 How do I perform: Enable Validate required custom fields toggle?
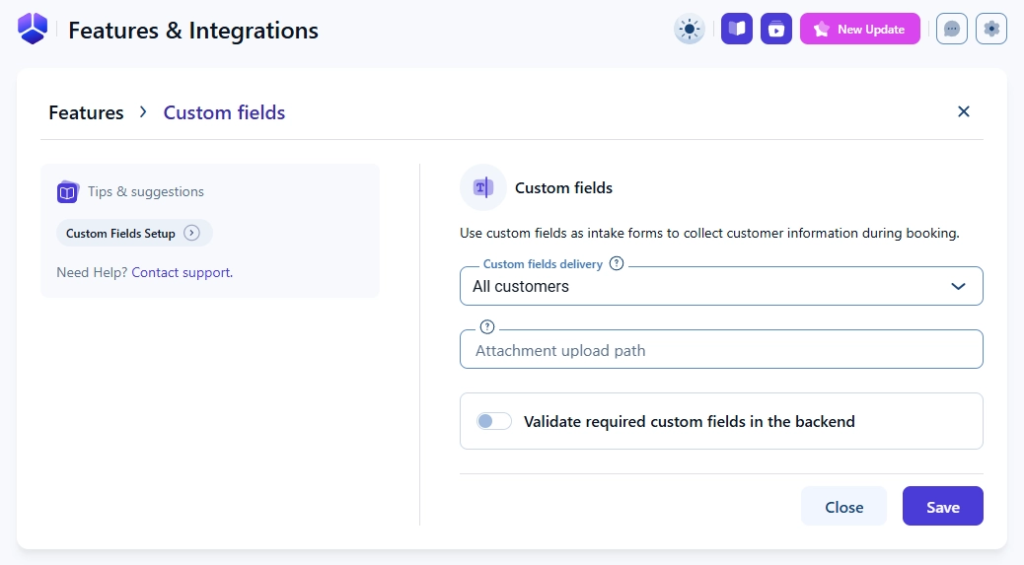coord(494,421)
